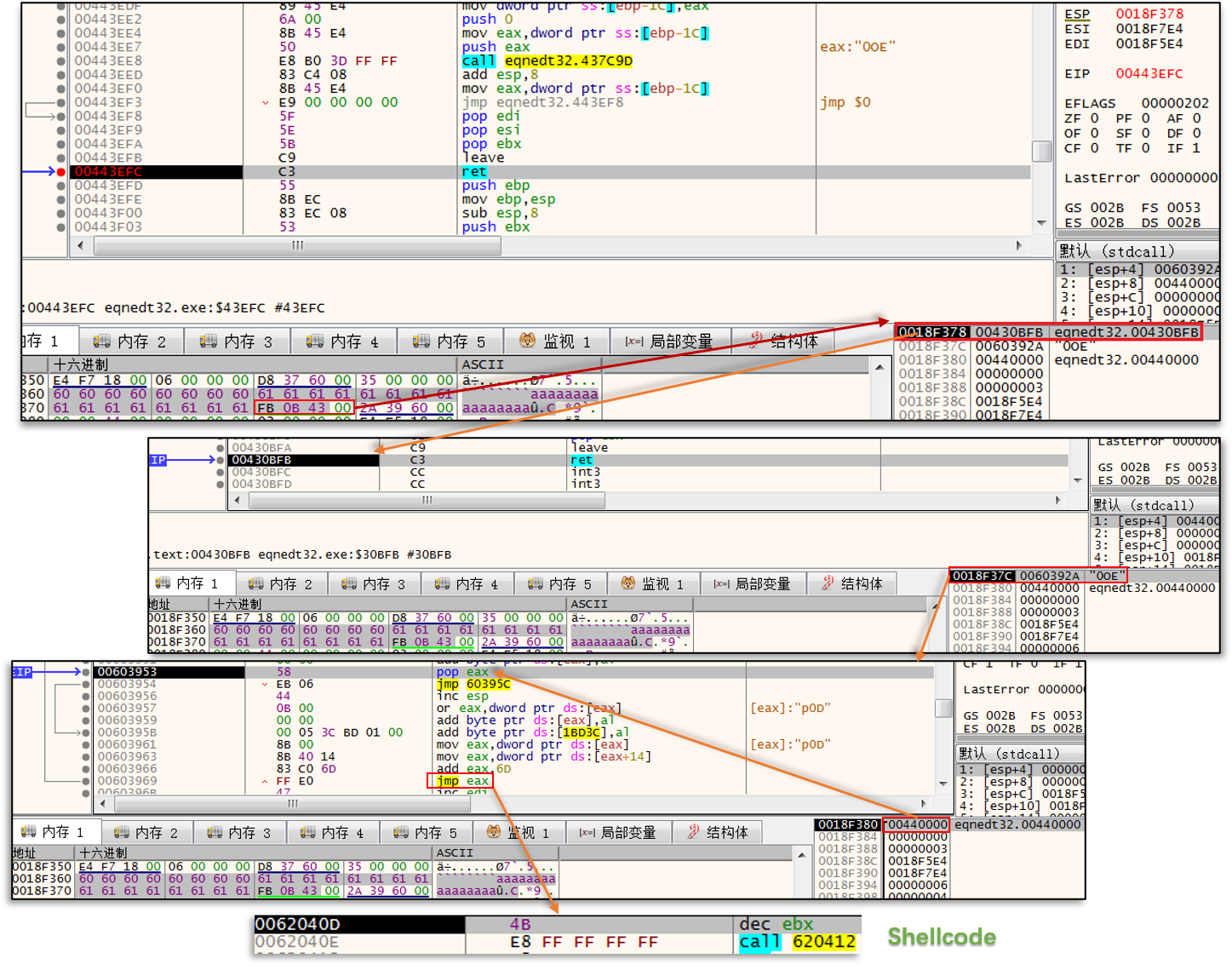Screen dimensions: 1232x970
Task: Click right scroll arrow under middle disassembly view
Action: pyautogui.click(x=1058, y=500)
